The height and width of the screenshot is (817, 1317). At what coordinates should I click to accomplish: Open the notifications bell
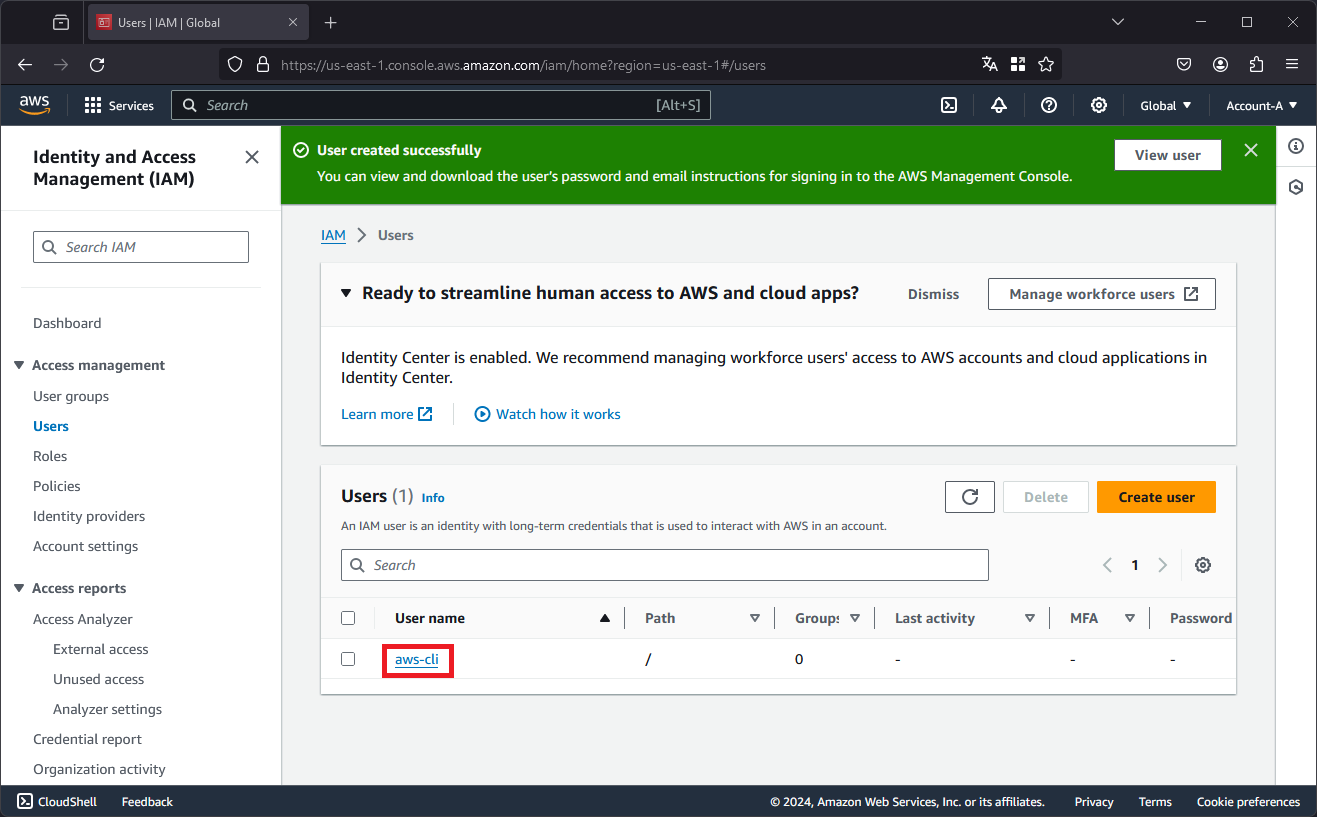[x=999, y=105]
